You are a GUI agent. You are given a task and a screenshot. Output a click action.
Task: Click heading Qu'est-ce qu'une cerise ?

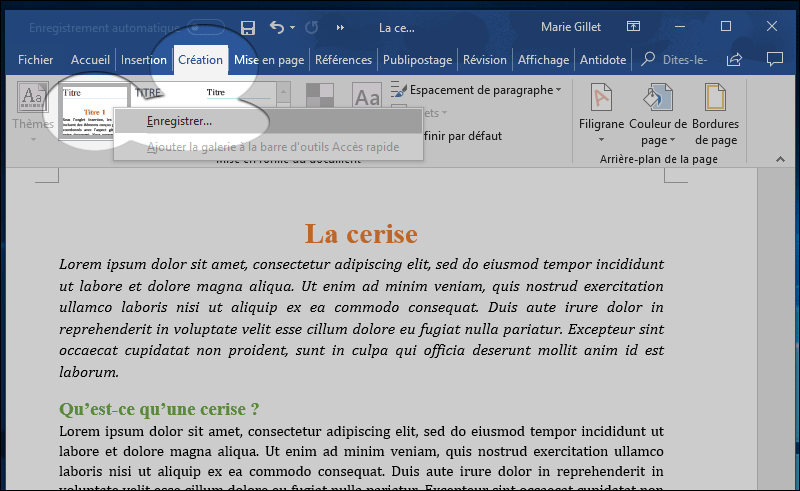[159, 409]
